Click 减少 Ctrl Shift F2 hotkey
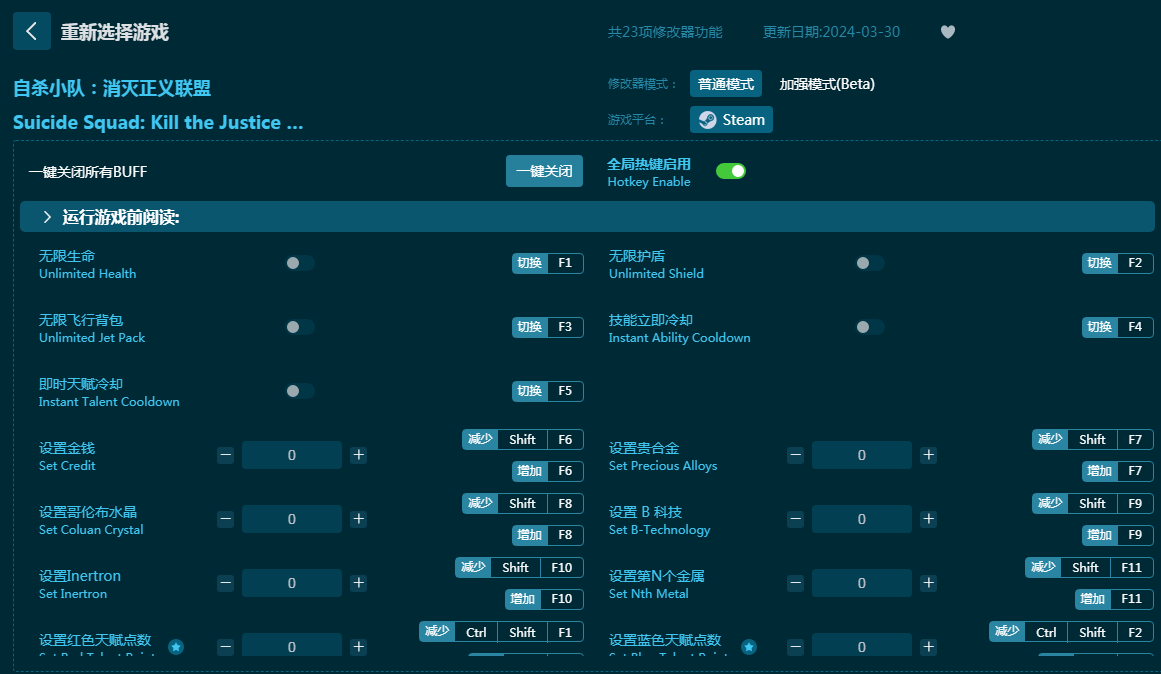 (x=1071, y=632)
